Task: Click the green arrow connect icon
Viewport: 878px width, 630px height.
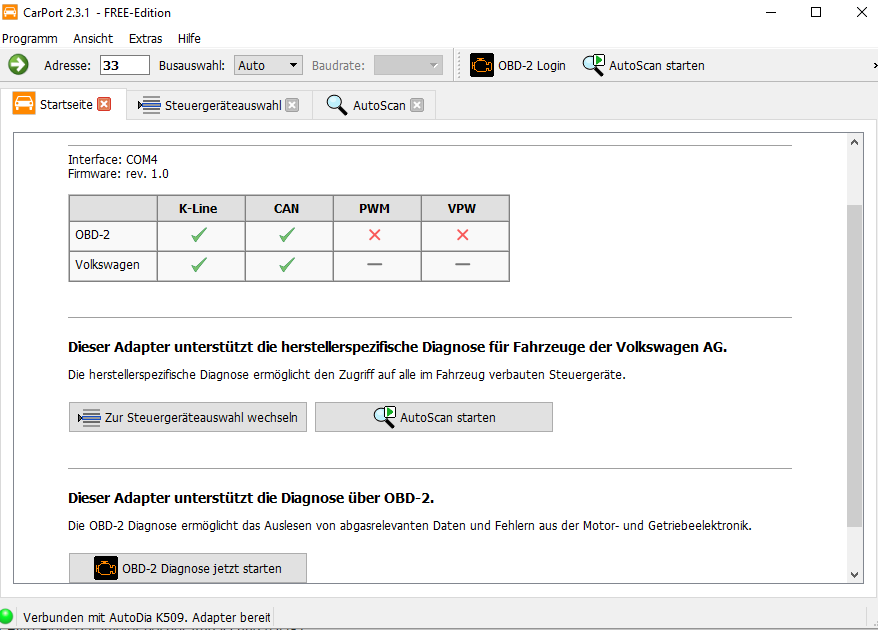Action: (18, 65)
